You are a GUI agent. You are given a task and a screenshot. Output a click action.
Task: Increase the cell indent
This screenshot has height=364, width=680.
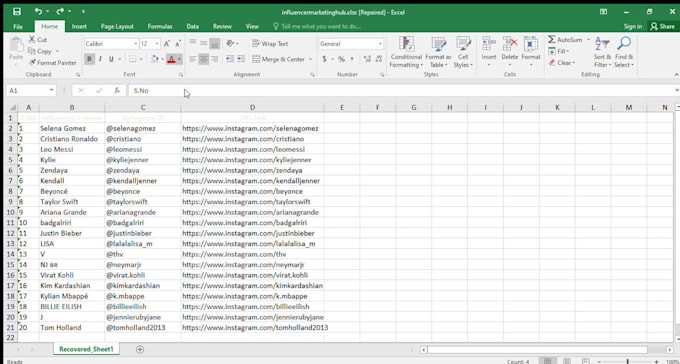pos(241,59)
